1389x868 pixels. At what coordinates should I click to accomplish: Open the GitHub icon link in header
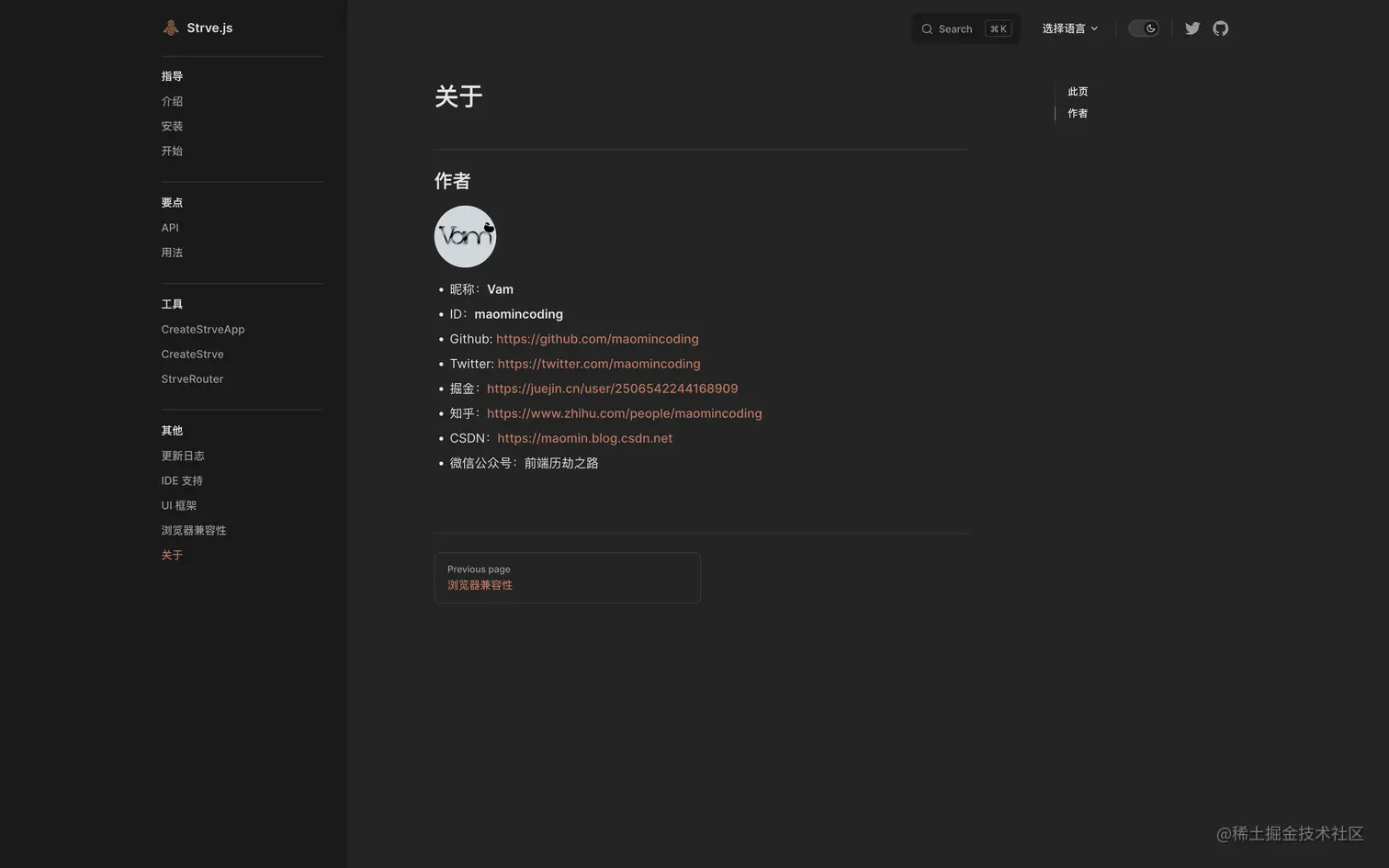[1220, 28]
